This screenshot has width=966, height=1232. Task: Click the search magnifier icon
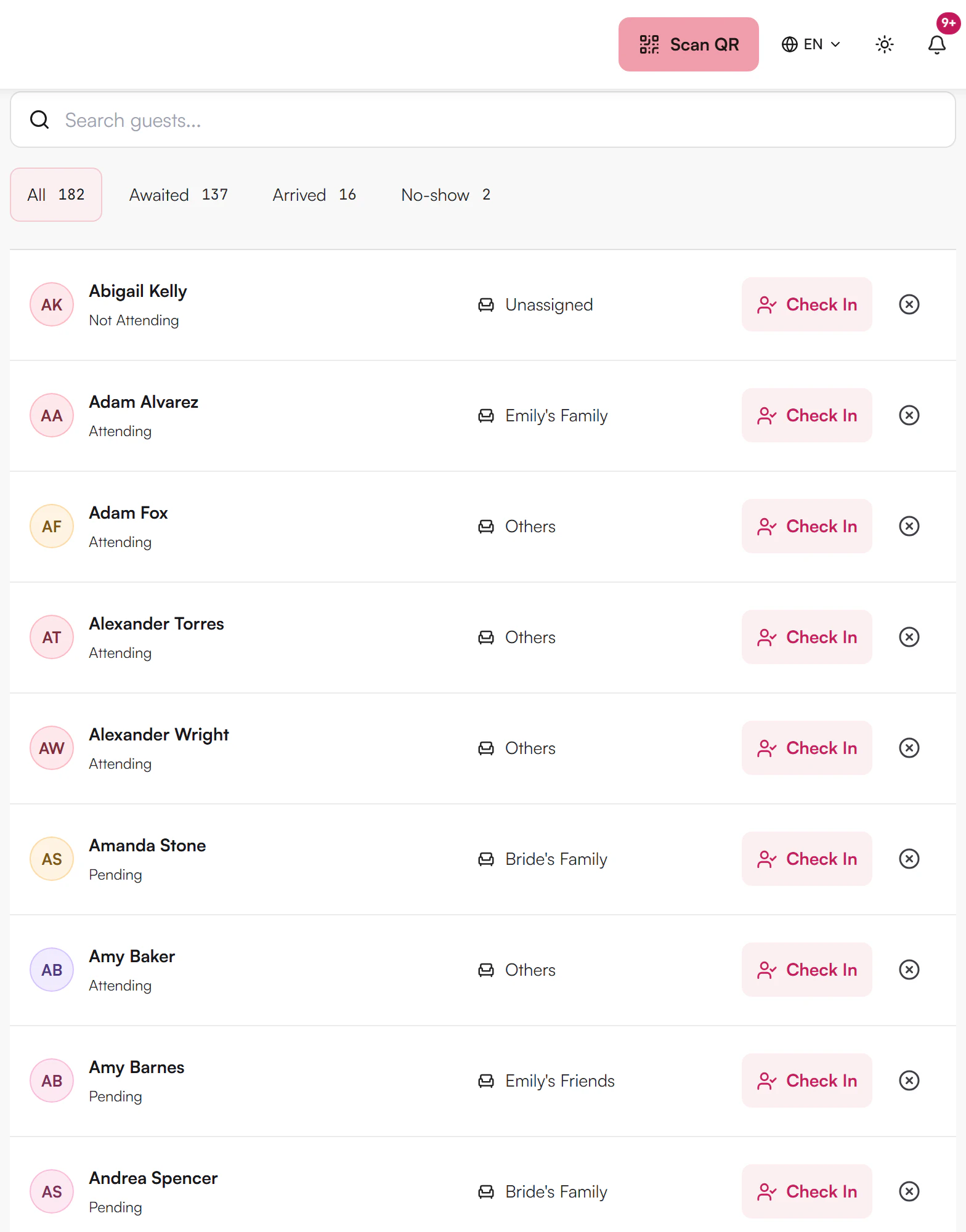(x=39, y=120)
